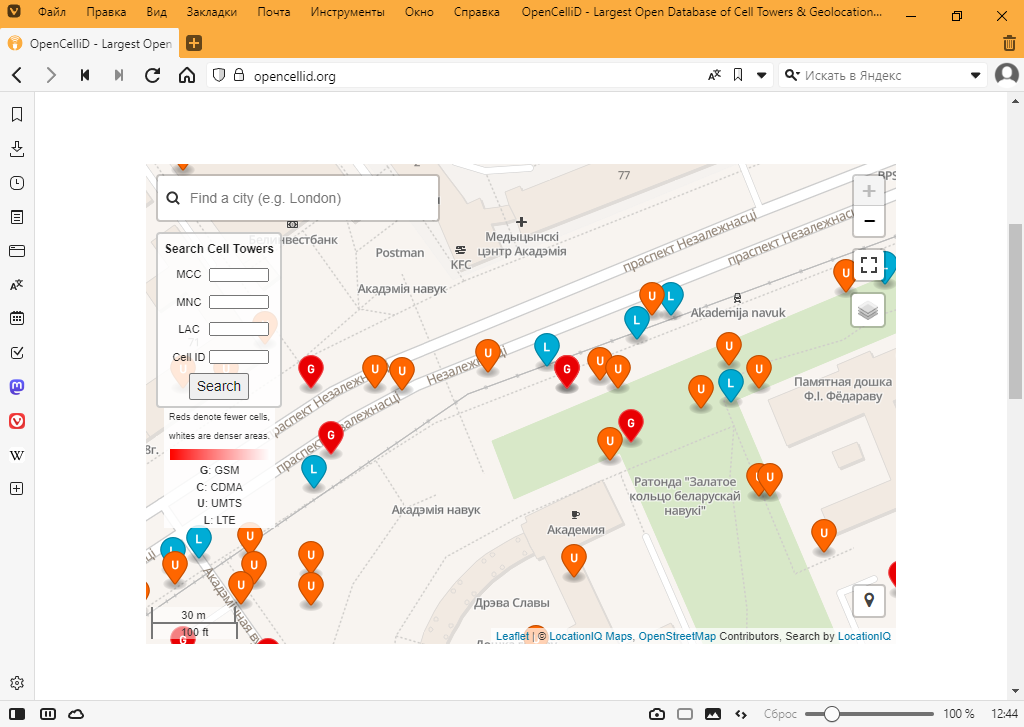Open the Downloads panel
This screenshot has height=727, width=1024.
[x=17, y=149]
